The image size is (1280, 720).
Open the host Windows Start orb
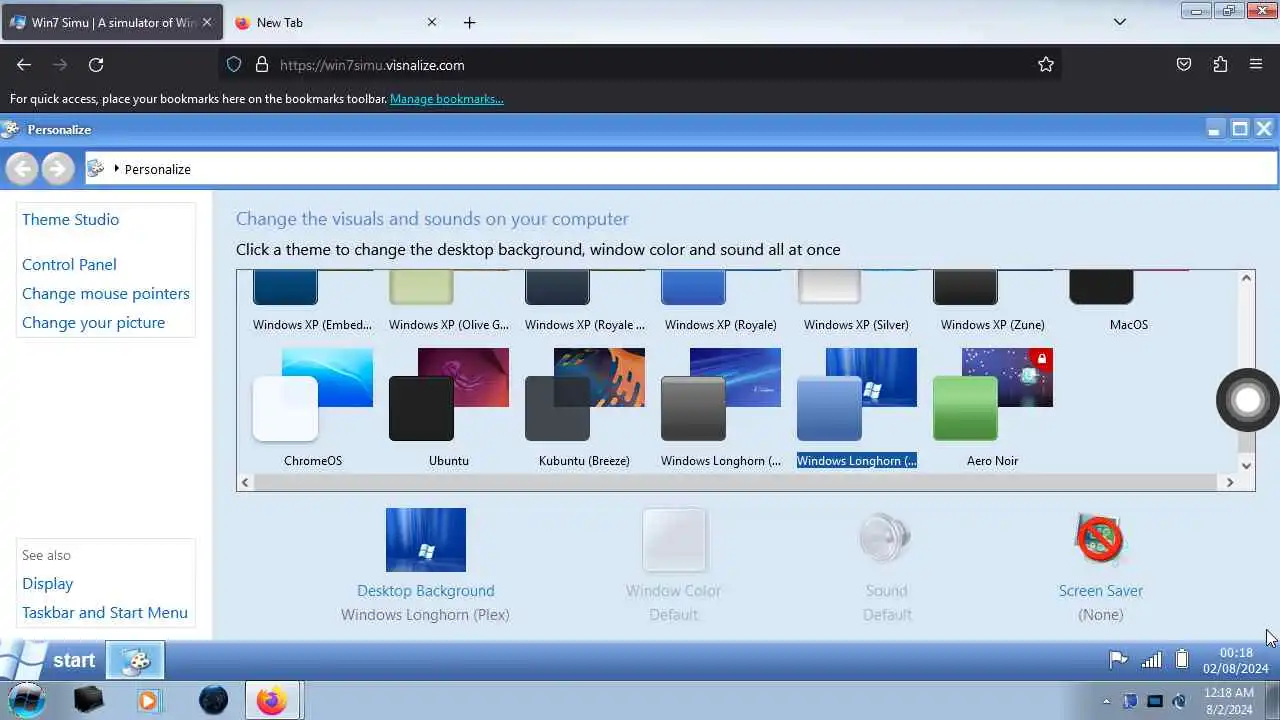27,700
